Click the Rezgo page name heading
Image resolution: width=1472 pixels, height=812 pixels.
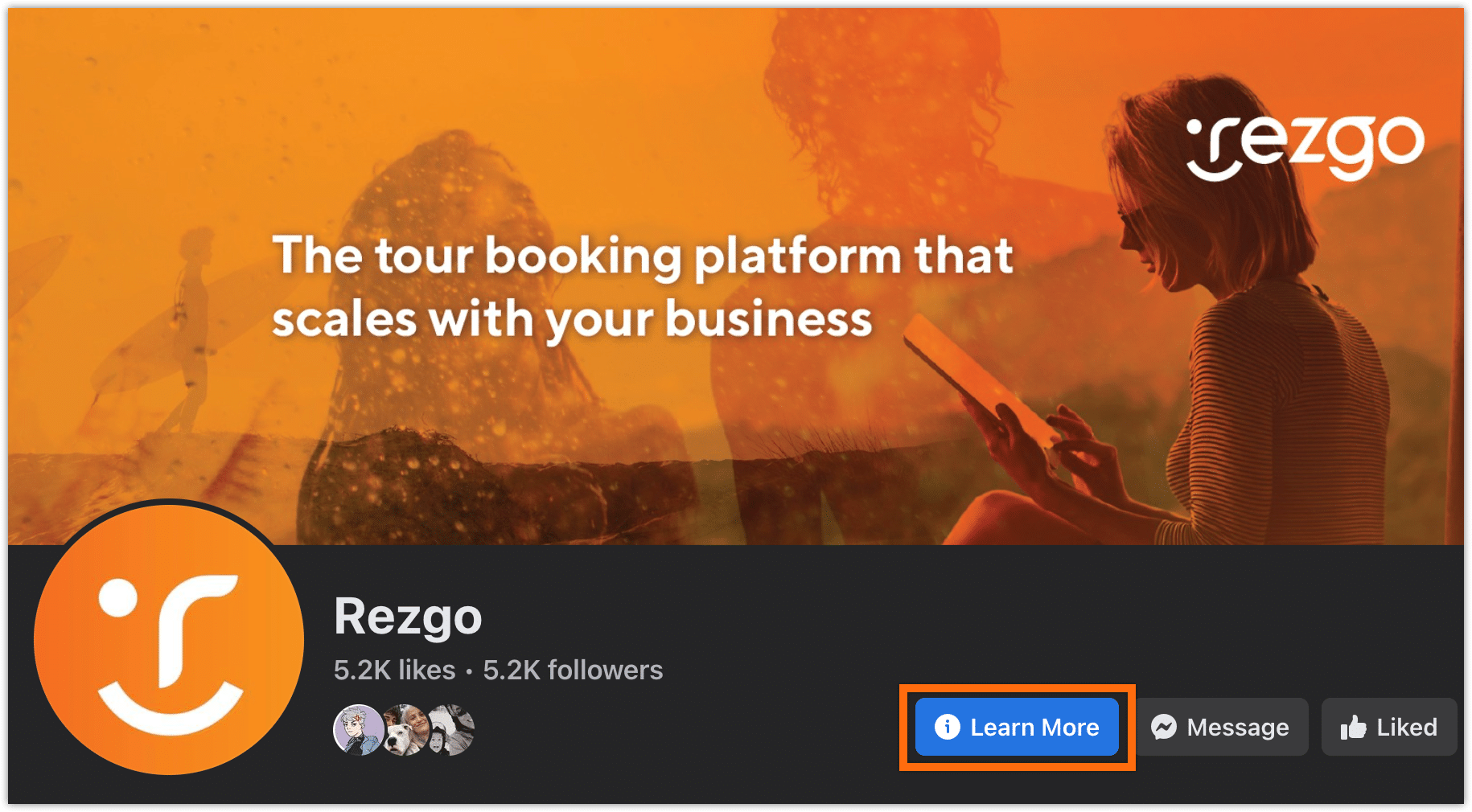click(408, 617)
